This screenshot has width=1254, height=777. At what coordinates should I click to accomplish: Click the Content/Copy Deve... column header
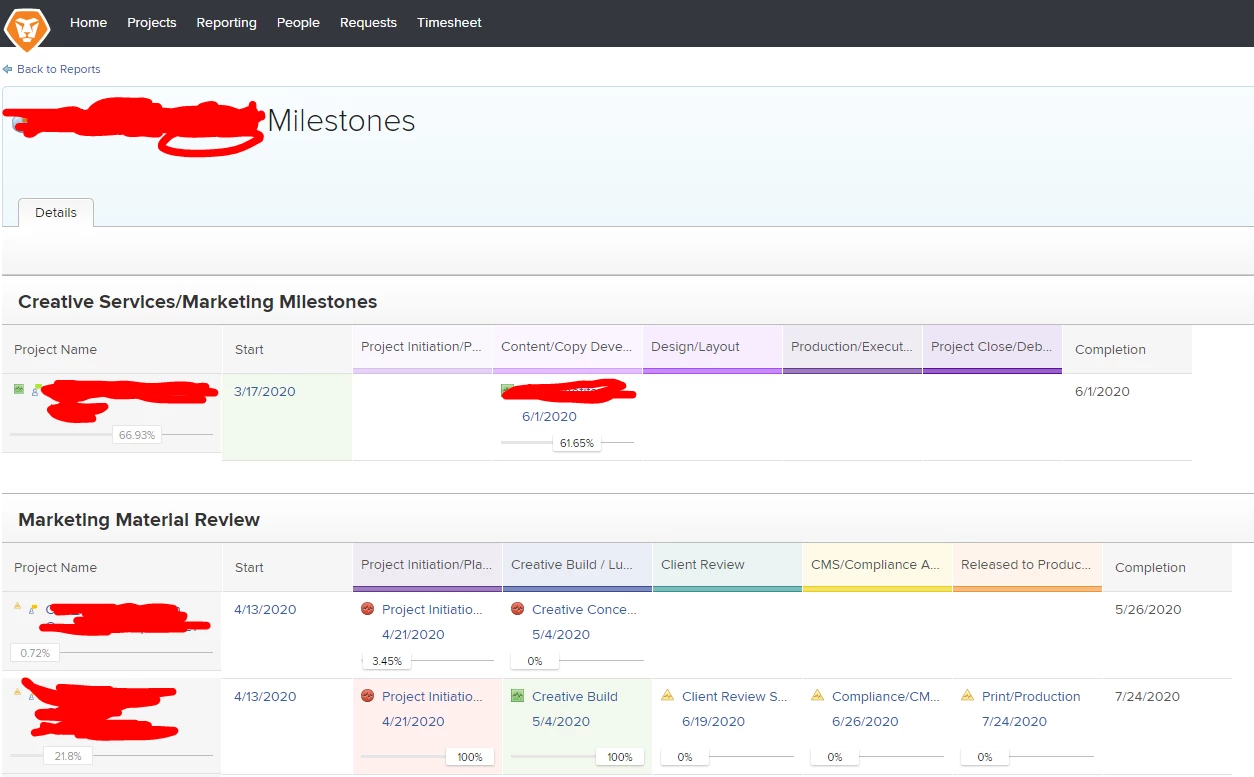coord(567,349)
